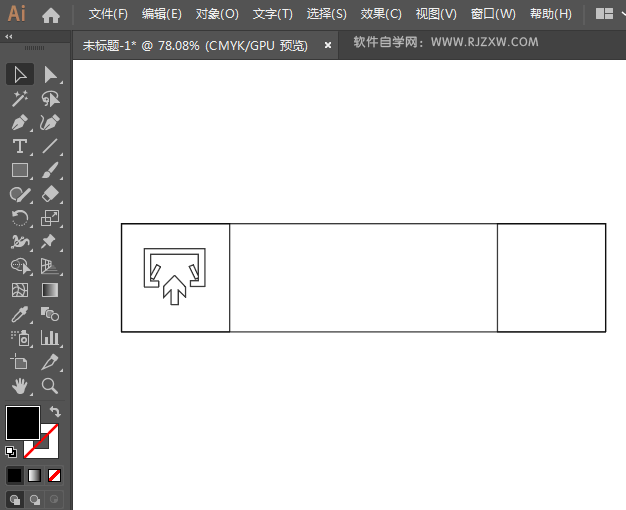The image size is (626, 510).
Task: Select the Puppet Warp pin tool
Action: coord(51,242)
